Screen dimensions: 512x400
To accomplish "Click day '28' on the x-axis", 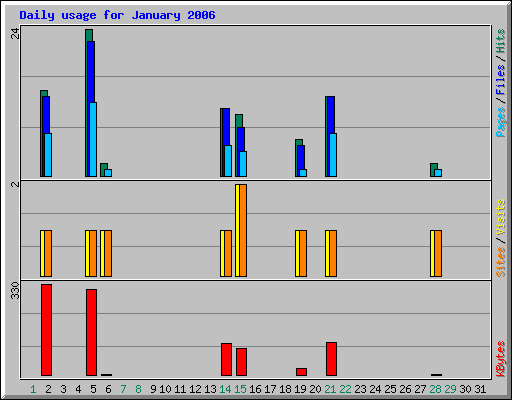I will [435, 389].
